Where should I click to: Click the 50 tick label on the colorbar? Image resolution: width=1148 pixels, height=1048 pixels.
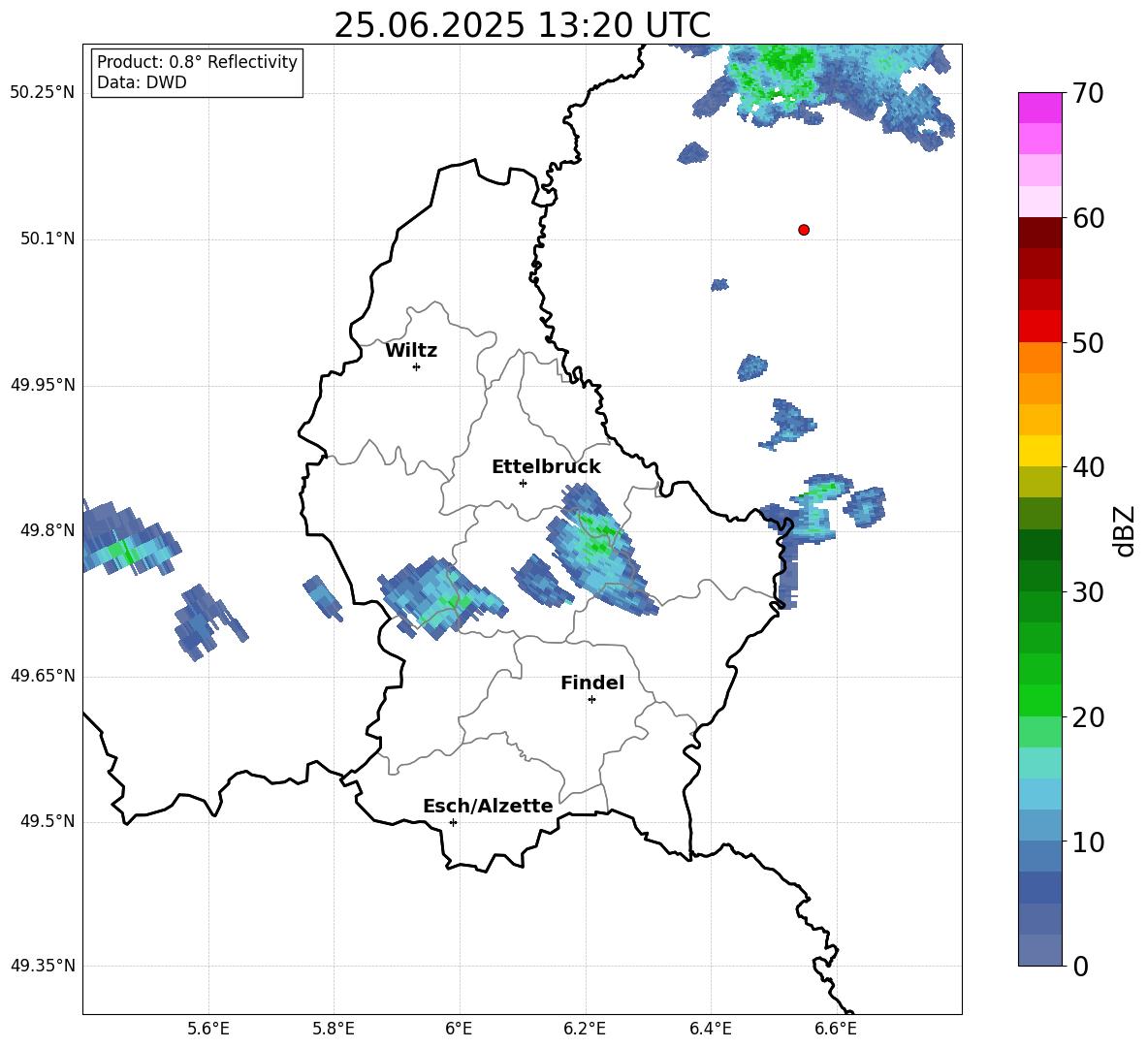[x=1088, y=342]
